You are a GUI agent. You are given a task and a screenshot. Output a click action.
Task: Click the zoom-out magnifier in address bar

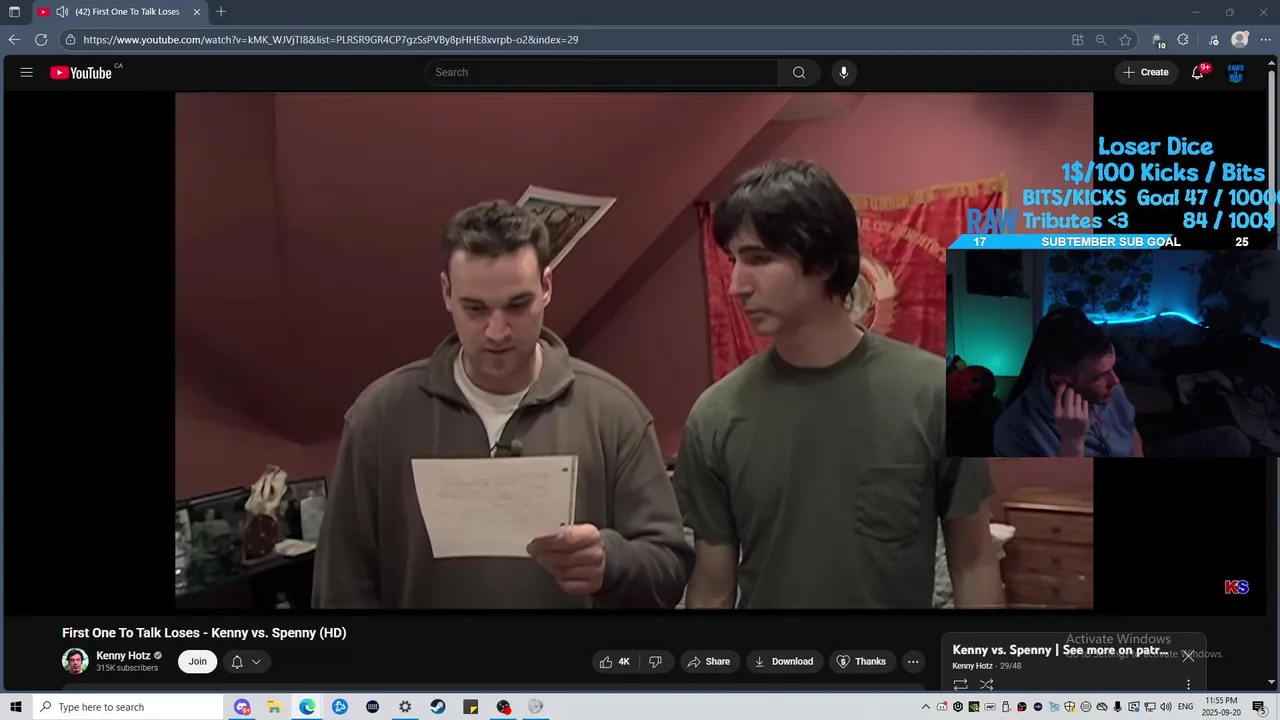point(1101,40)
